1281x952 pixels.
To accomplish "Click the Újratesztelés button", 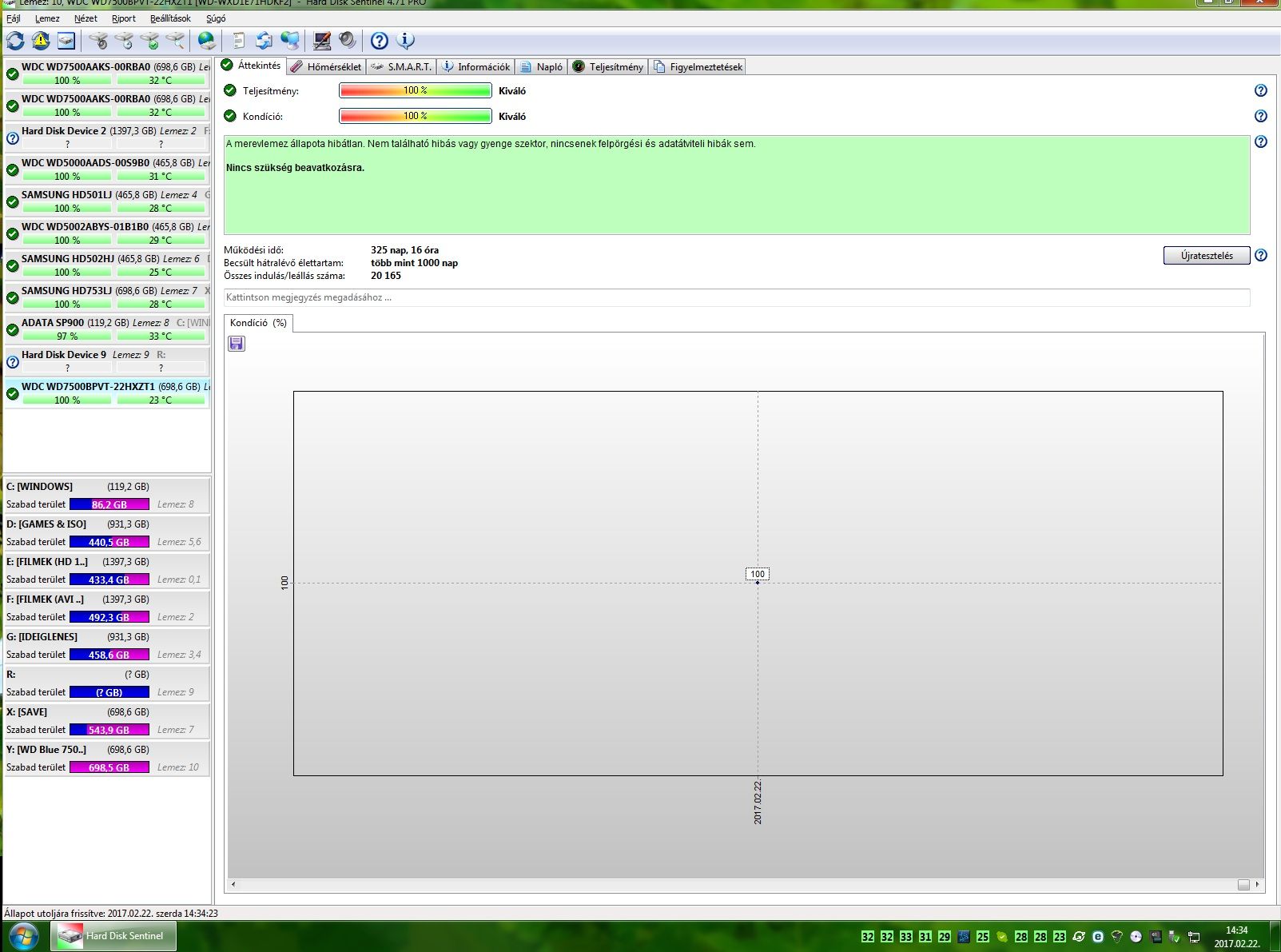I will [1207, 256].
